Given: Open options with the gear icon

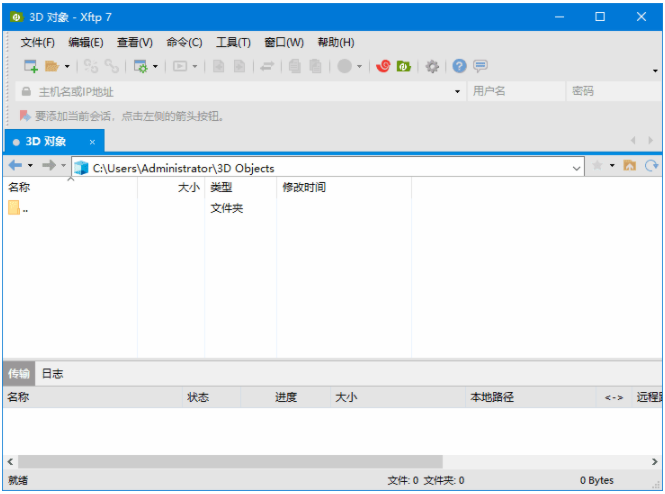Looking at the screenshot, I should point(432,67).
